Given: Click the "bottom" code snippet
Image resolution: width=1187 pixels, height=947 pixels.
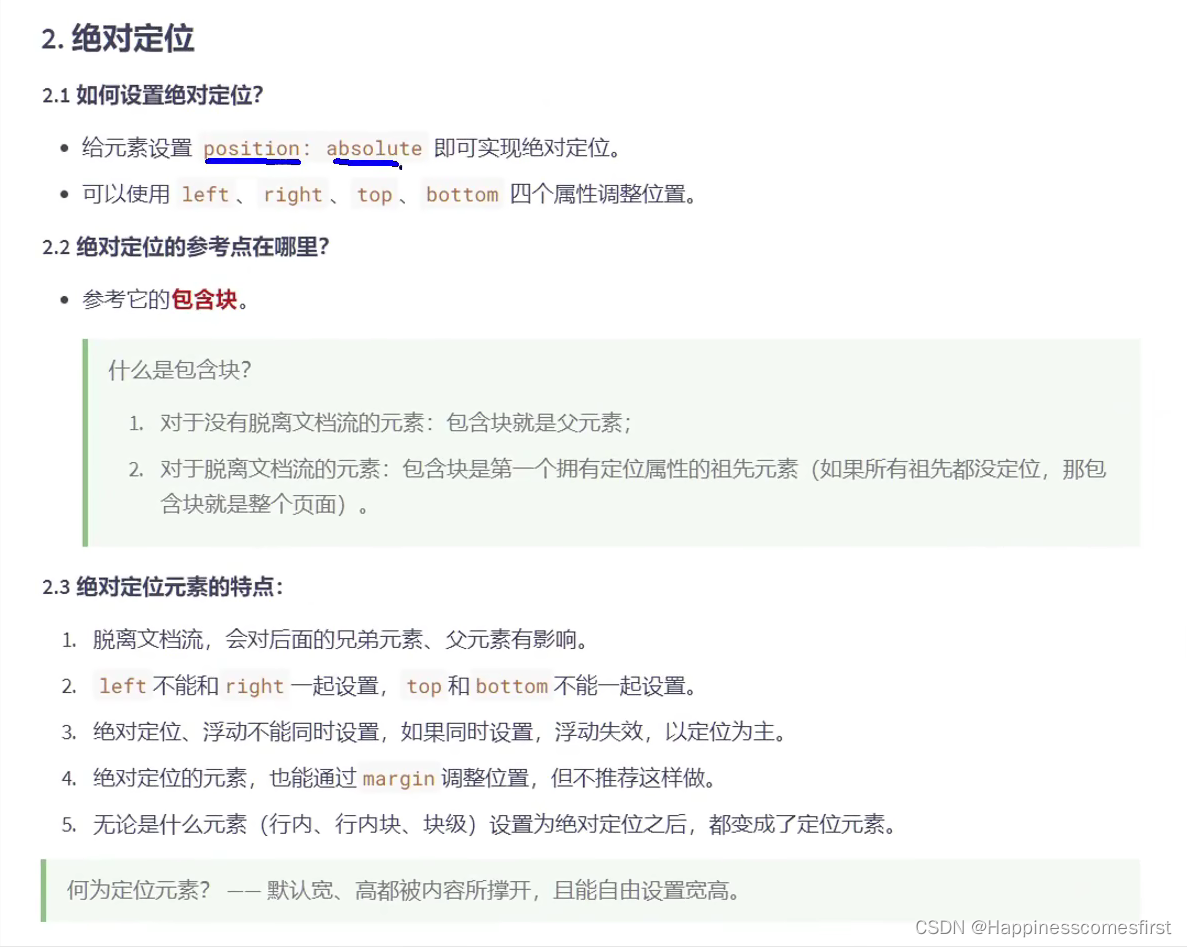Looking at the screenshot, I should click(461, 195).
